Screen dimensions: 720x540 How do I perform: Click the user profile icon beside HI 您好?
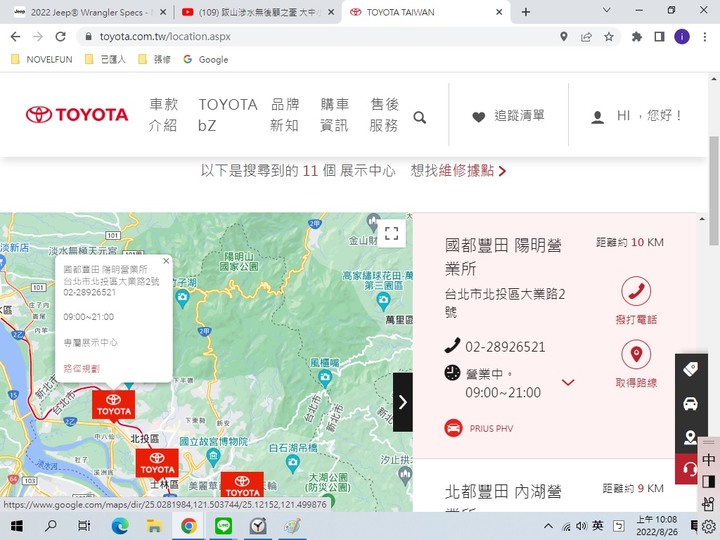(597, 117)
